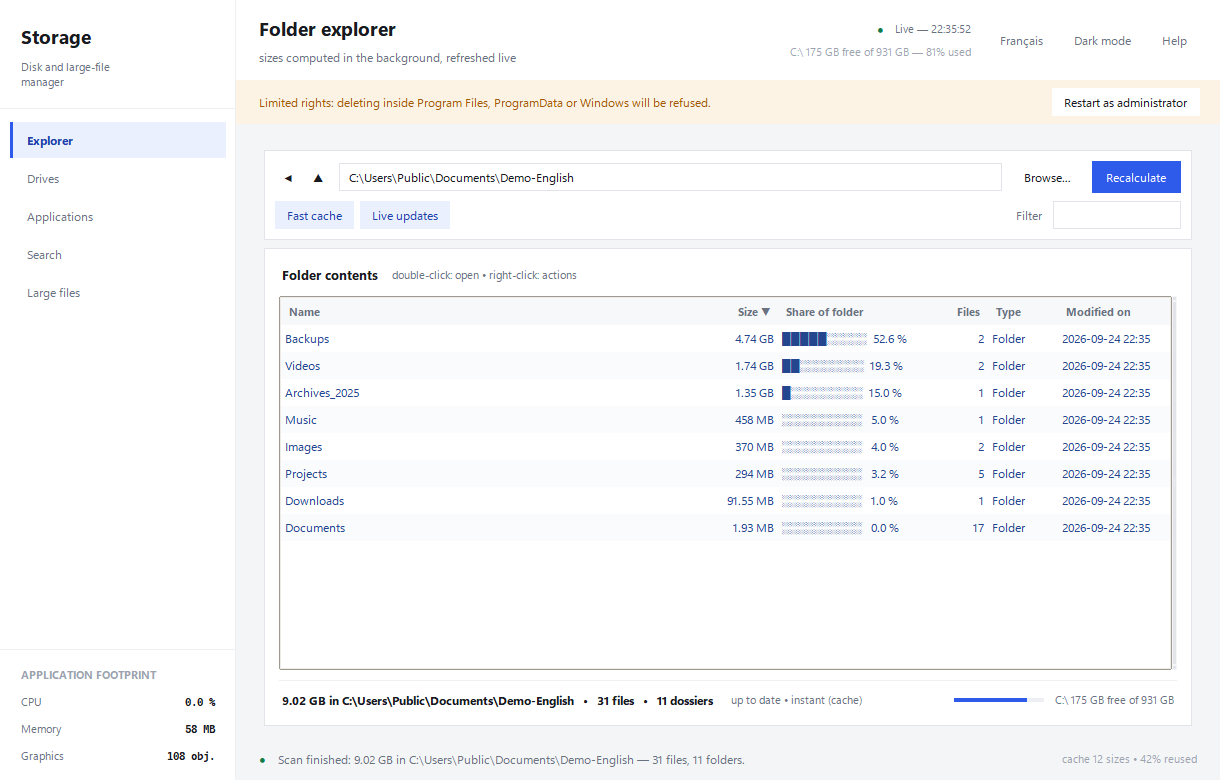
Task: Click the Memory 58 MB value
Action: point(200,729)
